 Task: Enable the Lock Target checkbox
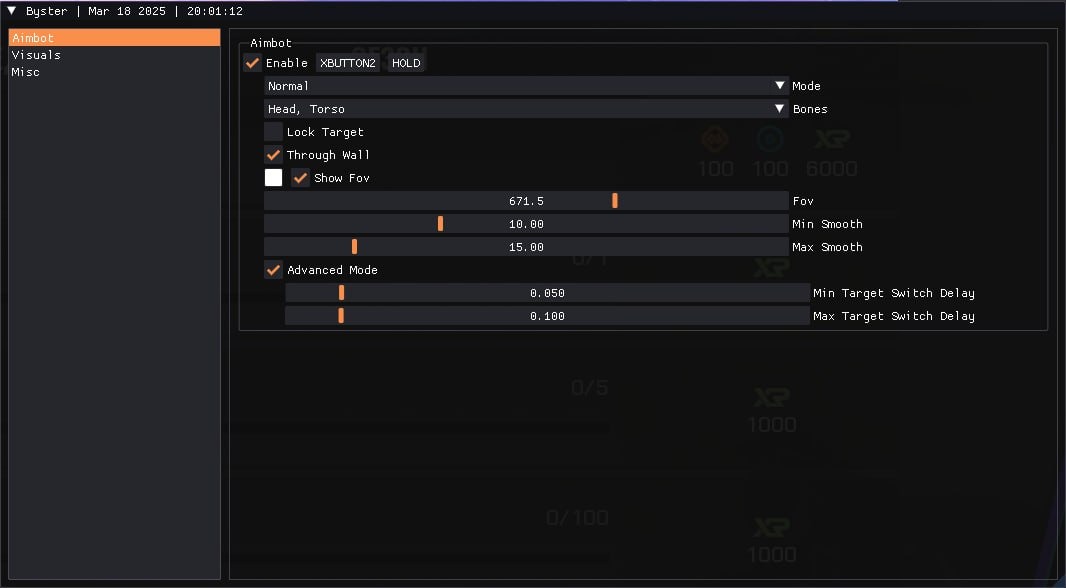[273, 132]
